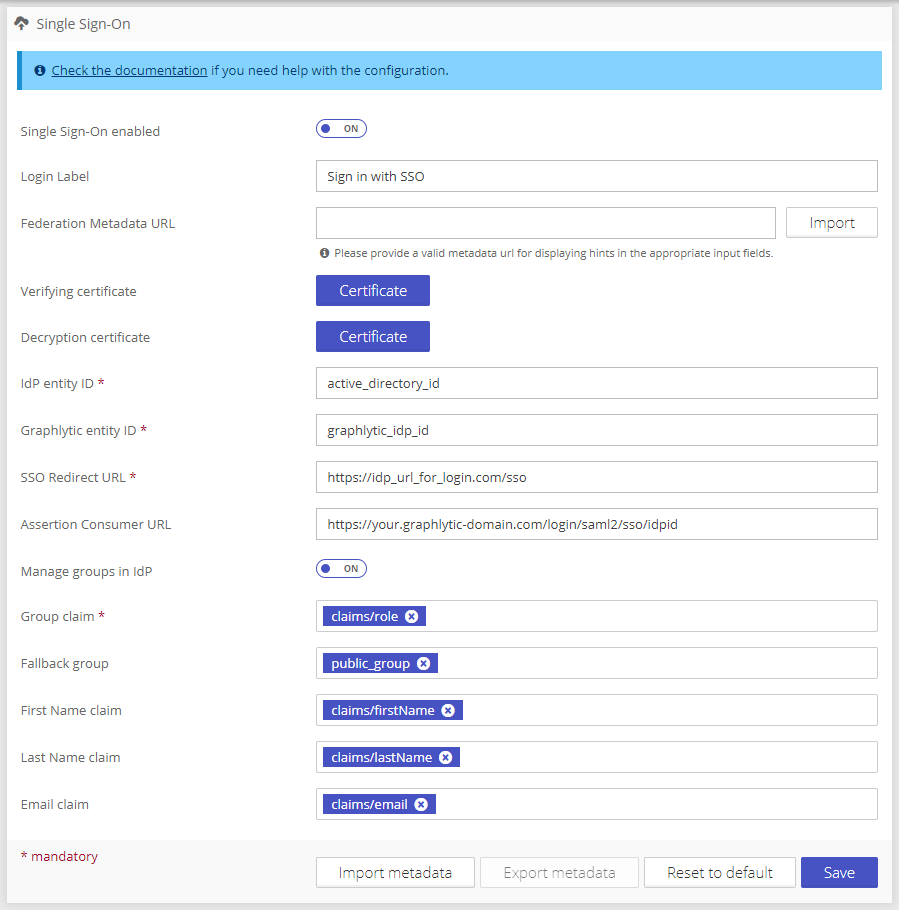Remove the claims/firstName tag
Viewport: 899px width, 910px height.
tap(448, 711)
